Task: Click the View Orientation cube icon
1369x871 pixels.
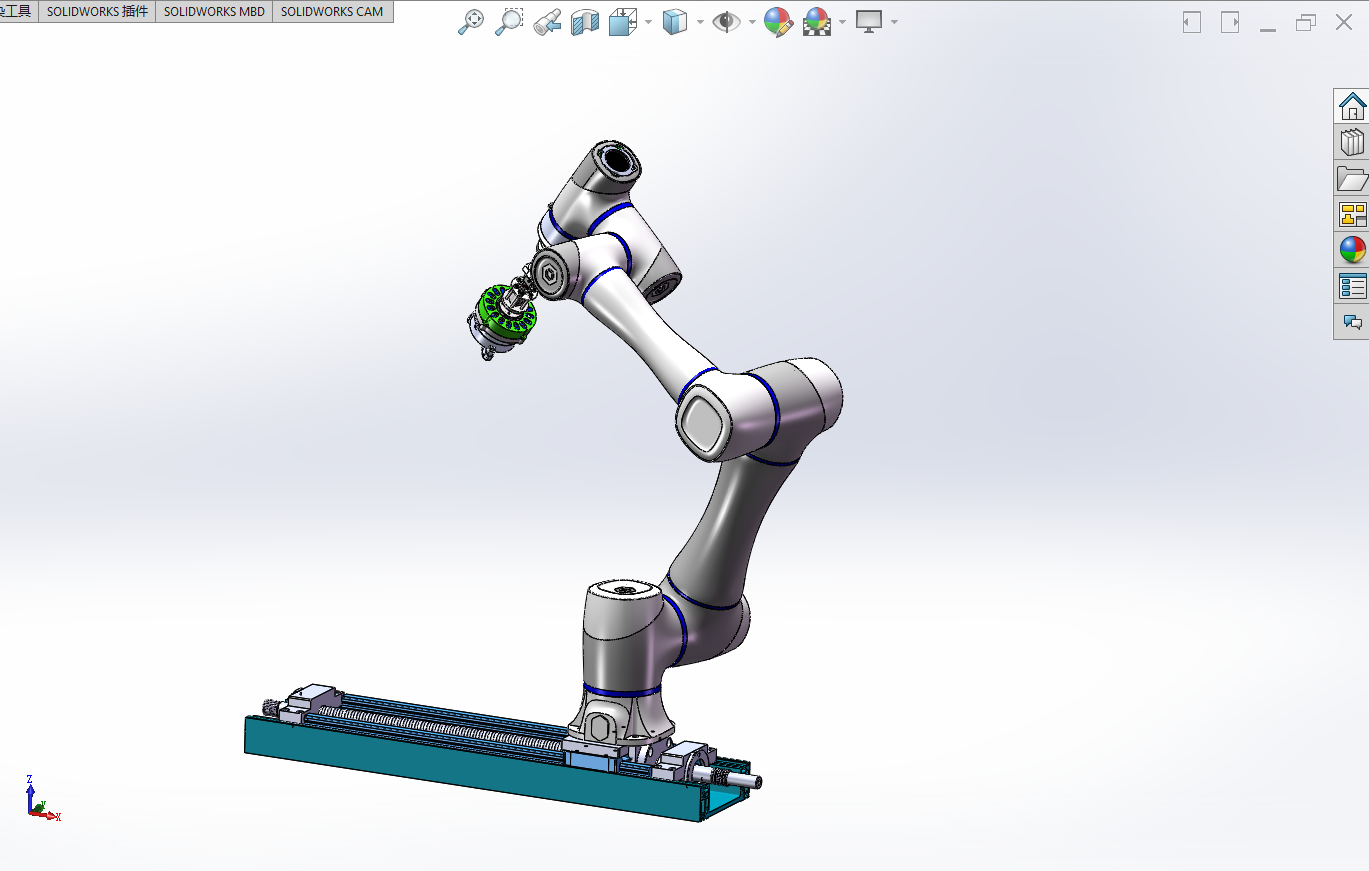Action: click(x=623, y=22)
